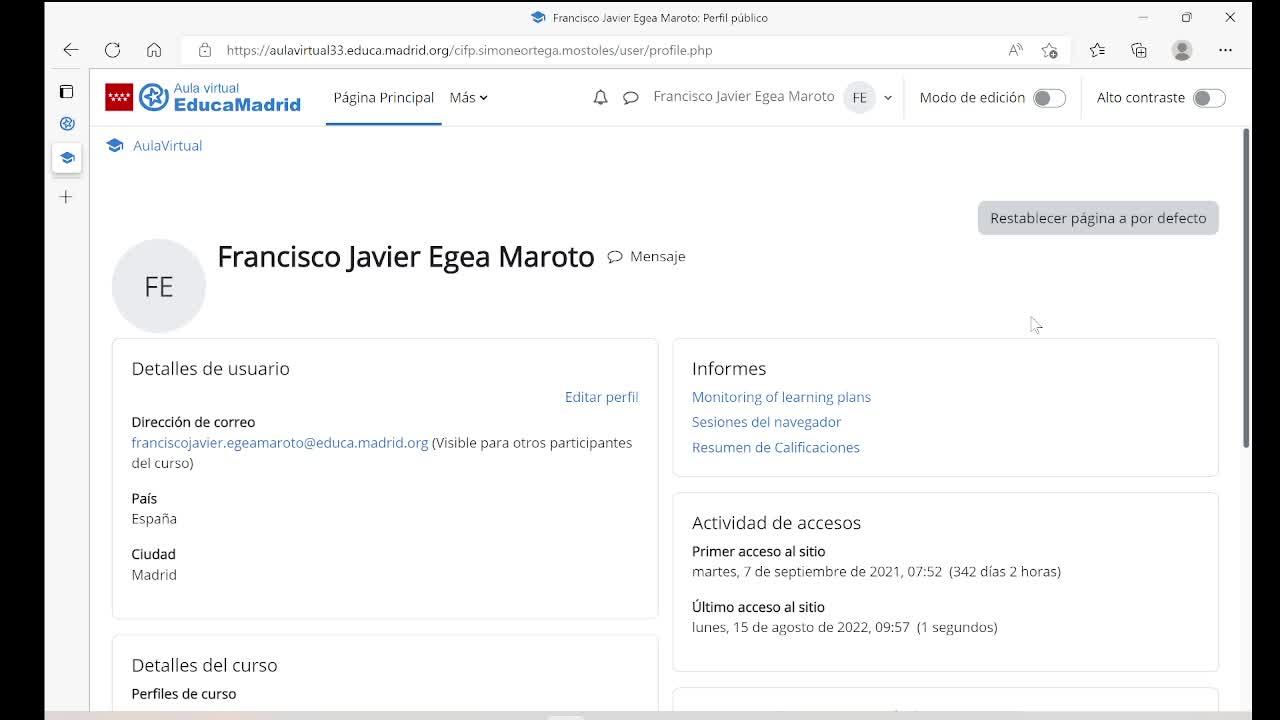Restore down the browser window
Screen dimensions: 1280x720
1186,17
